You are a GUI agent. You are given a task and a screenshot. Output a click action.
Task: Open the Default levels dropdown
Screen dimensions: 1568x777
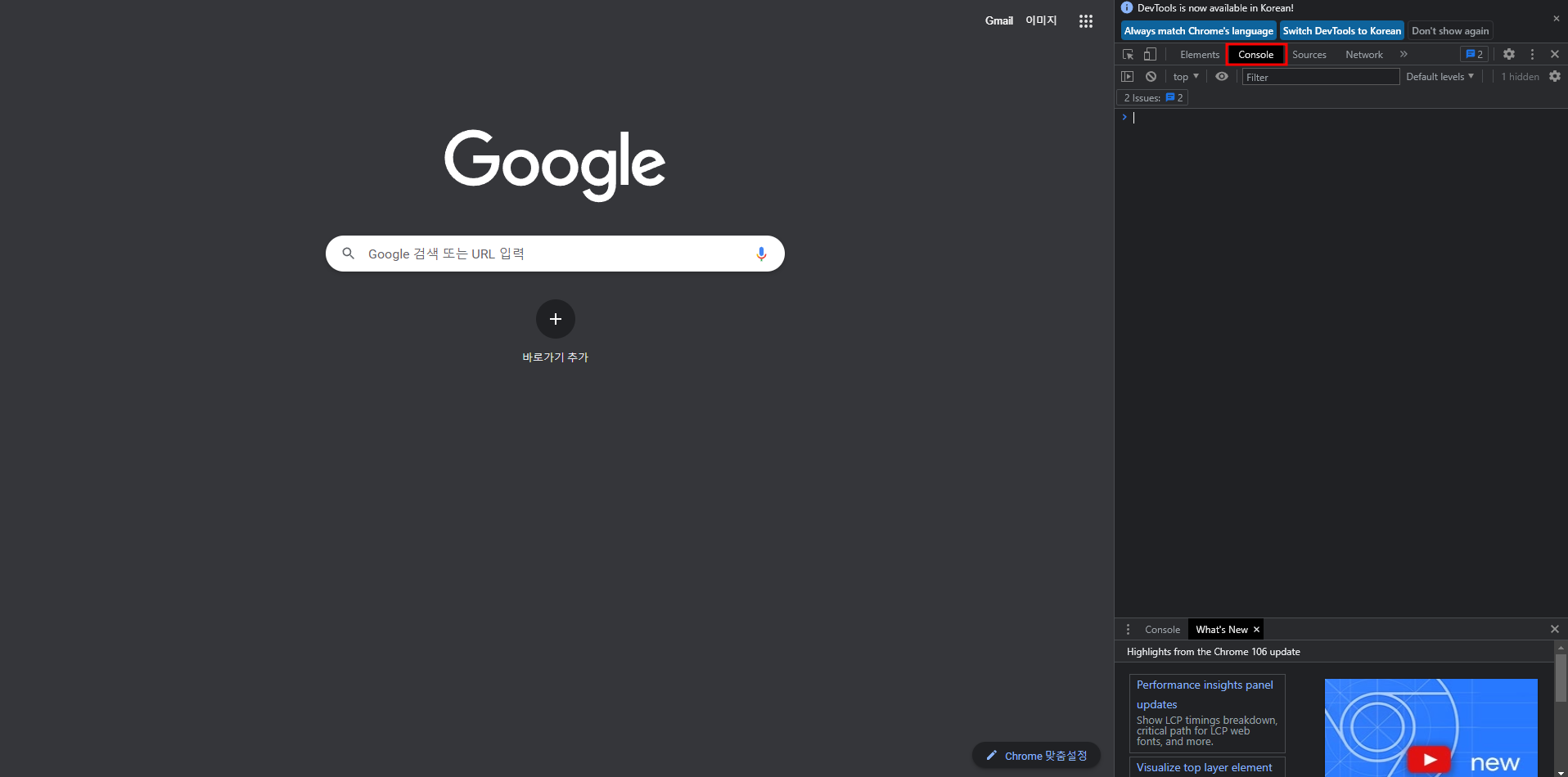tap(1440, 77)
